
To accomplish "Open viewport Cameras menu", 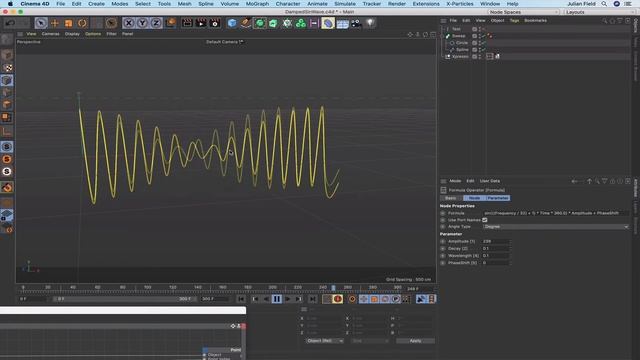I will (51, 34).
